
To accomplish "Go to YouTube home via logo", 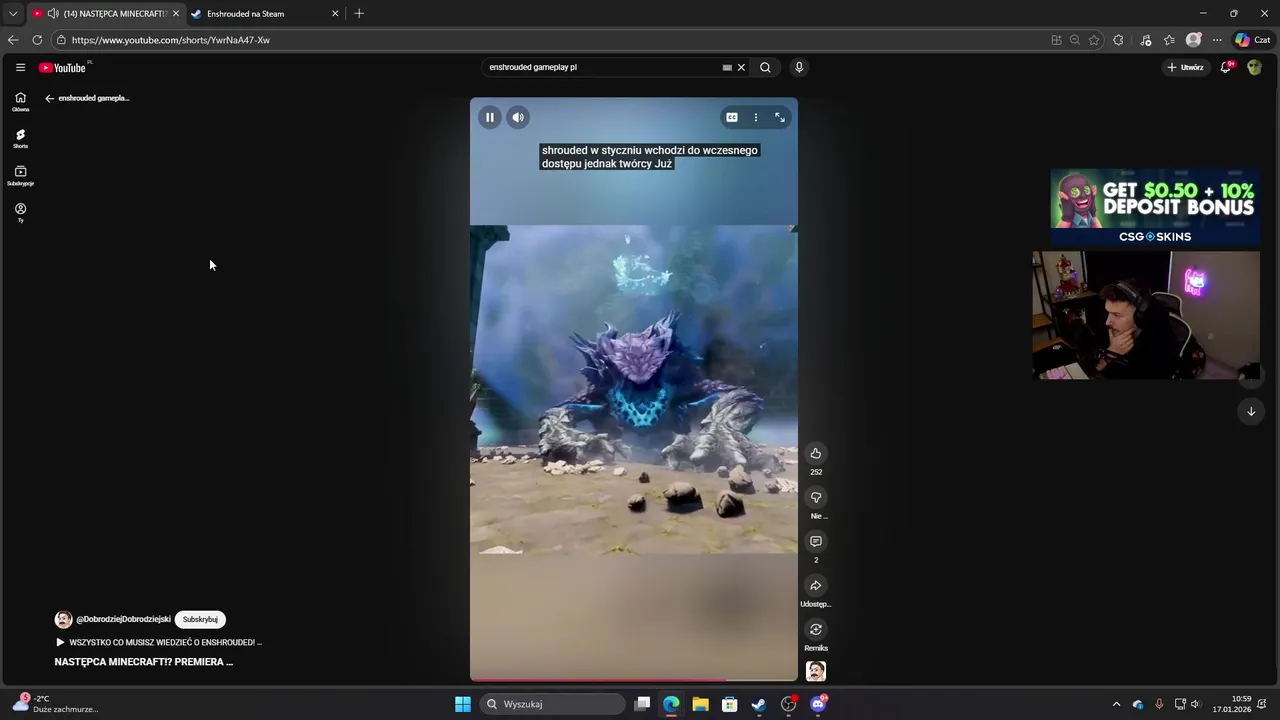I will (x=62, y=67).
